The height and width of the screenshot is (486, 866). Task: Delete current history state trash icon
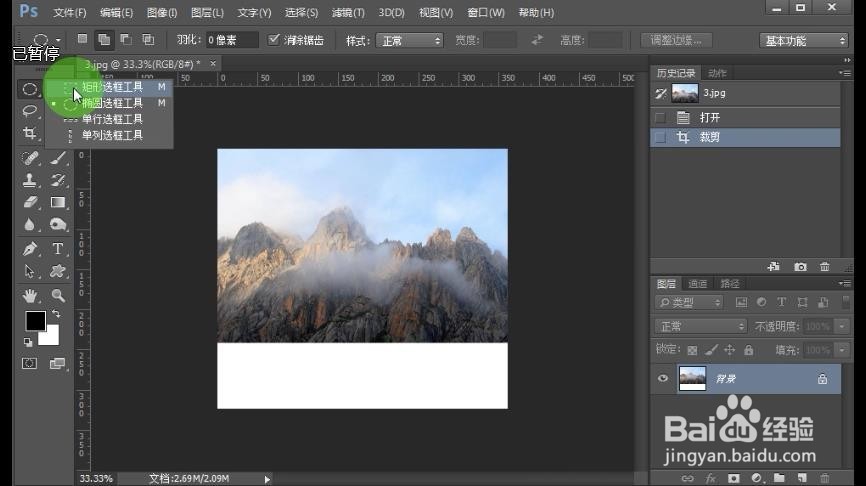click(x=825, y=267)
